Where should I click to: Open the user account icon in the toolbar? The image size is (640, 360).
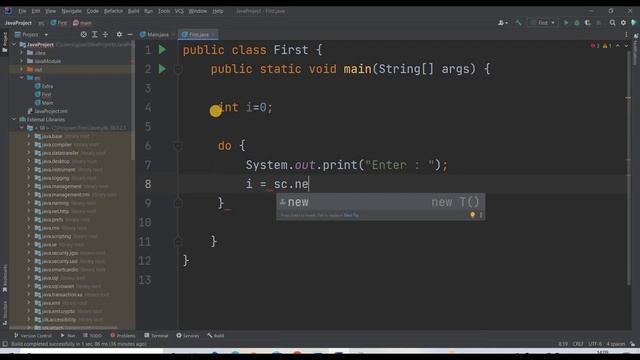click(x=502, y=23)
